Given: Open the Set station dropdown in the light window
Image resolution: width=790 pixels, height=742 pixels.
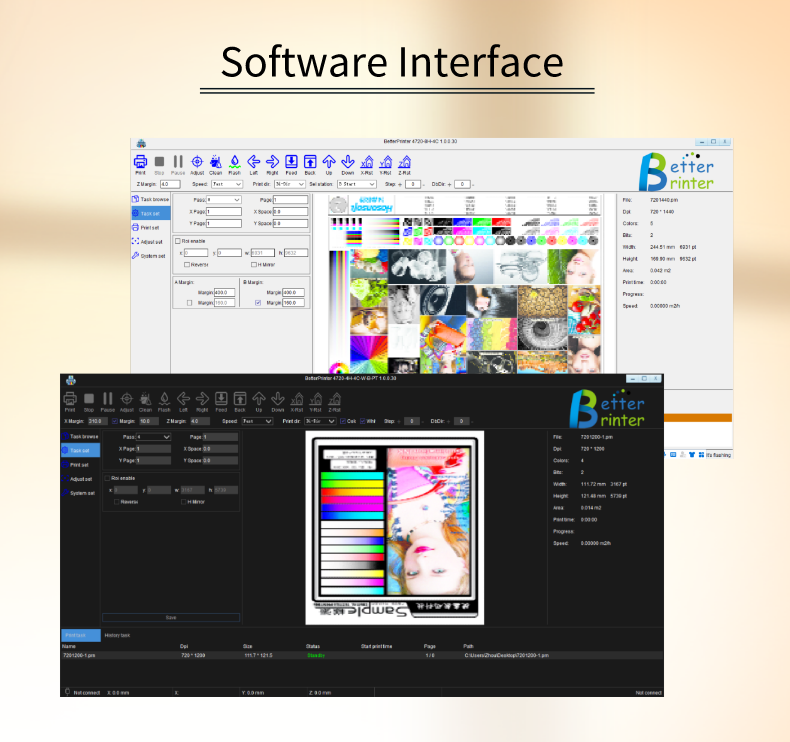Looking at the screenshot, I should click(359, 184).
